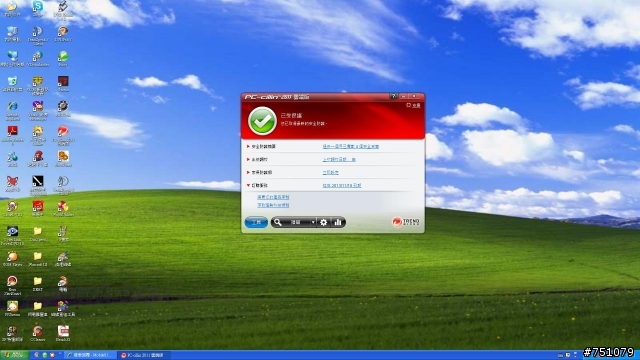This screenshot has height=360, width=640.
Task: Open scan options dropdown arrow beside scan button
Action: click(313, 222)
